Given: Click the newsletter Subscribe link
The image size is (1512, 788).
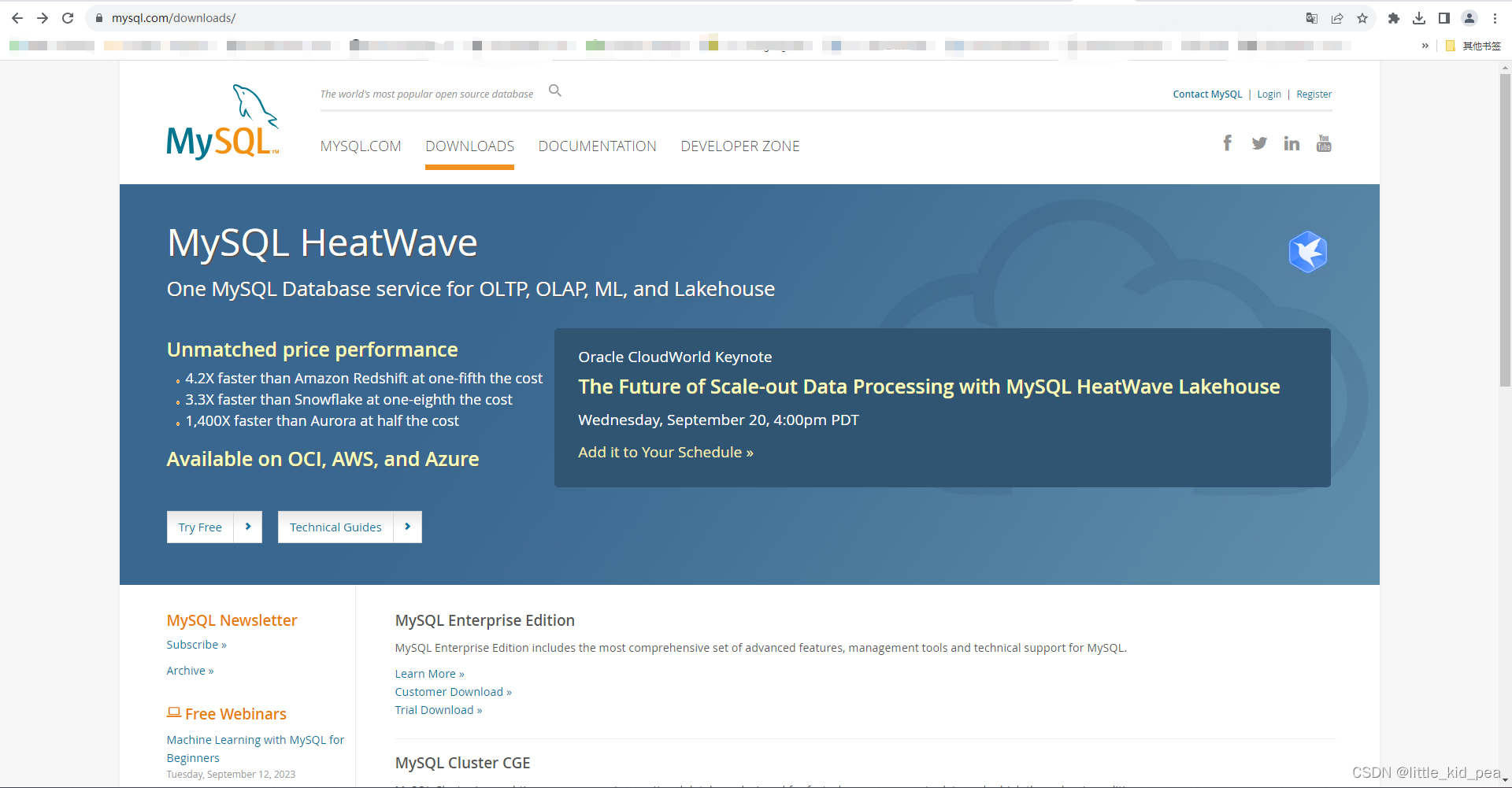Looking at the screenshot, I should point(196,645).
